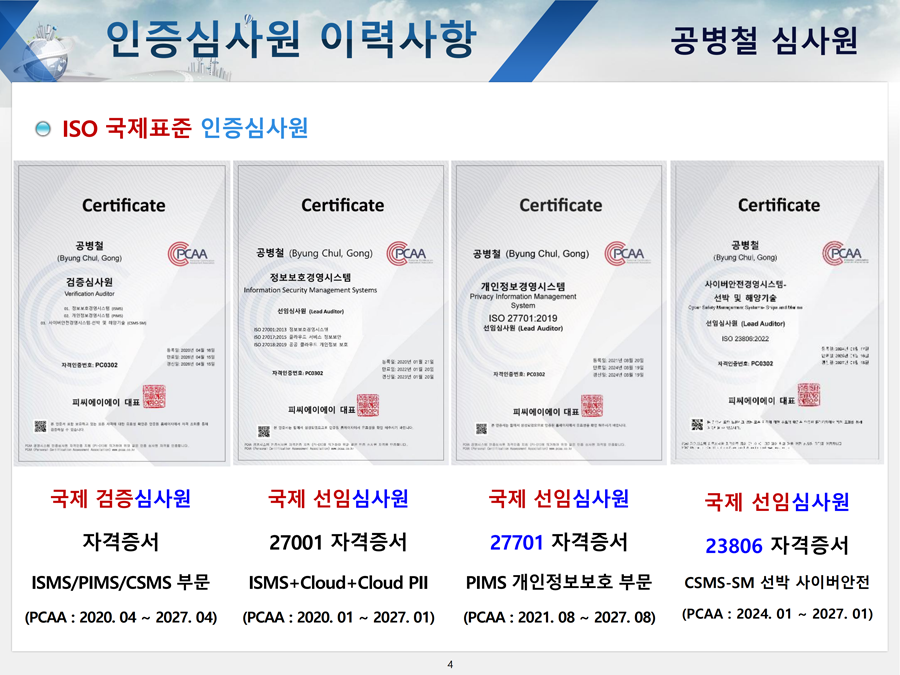Click the red seal on the 검증심사원 certificate
The width and height of the screenshot is (900, 675).
(x=156, y=396)
